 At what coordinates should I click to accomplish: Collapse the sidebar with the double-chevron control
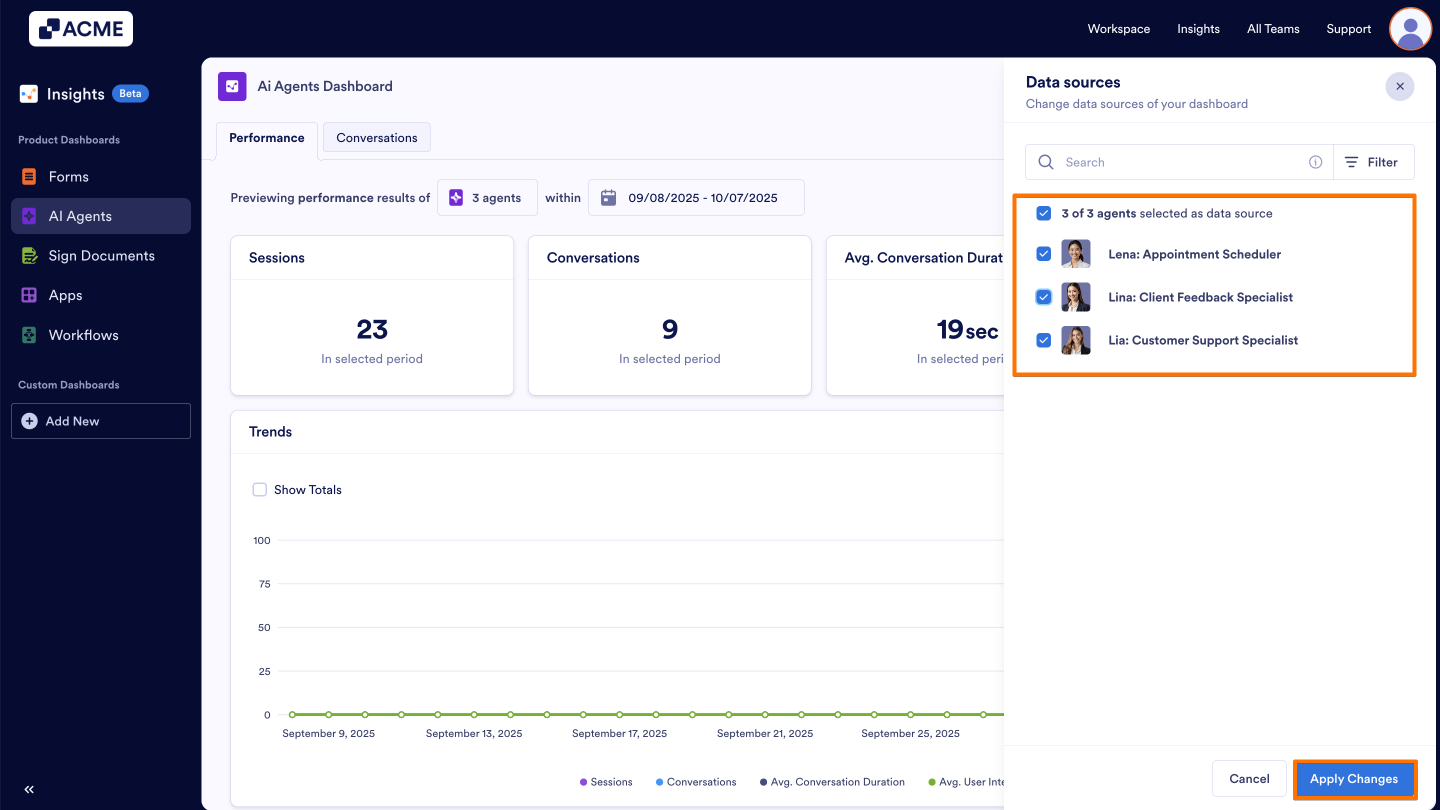[28, 789]
